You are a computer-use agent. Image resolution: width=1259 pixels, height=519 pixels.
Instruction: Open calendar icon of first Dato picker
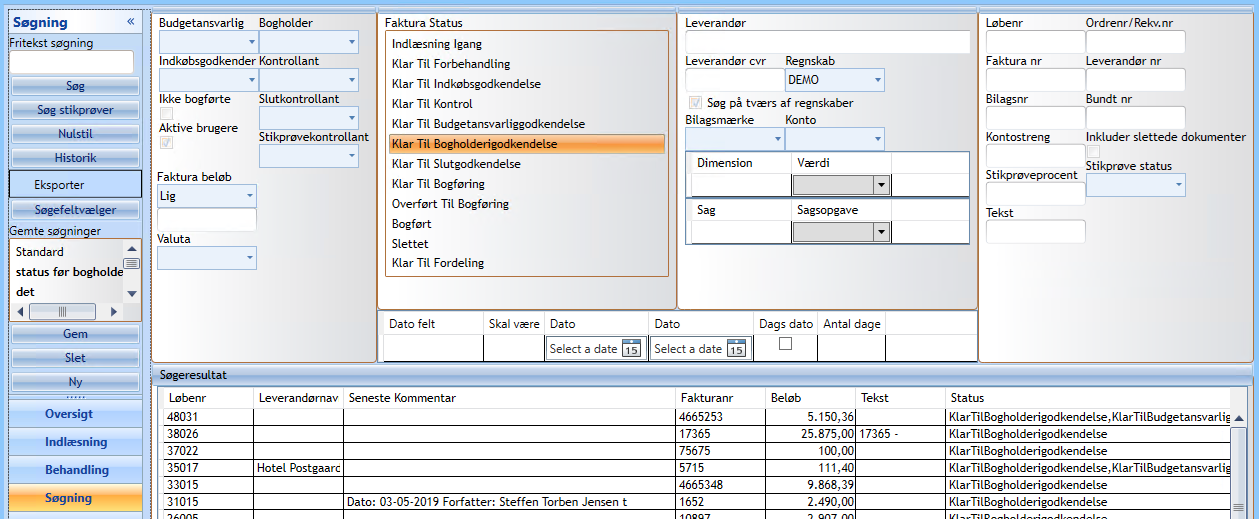point(631,348)
